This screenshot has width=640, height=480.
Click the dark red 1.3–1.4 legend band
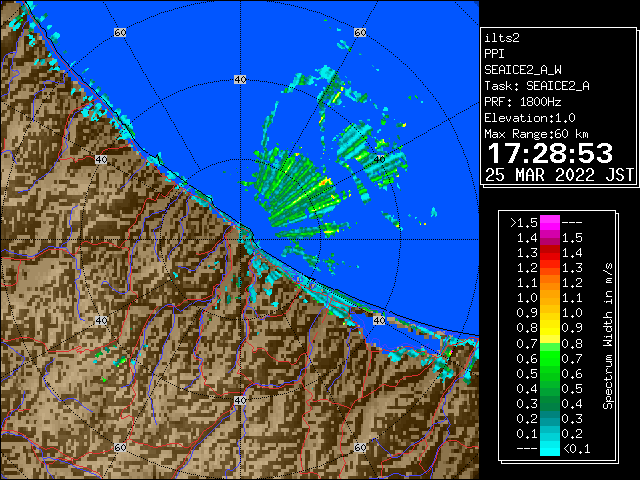tap(549, 253)
